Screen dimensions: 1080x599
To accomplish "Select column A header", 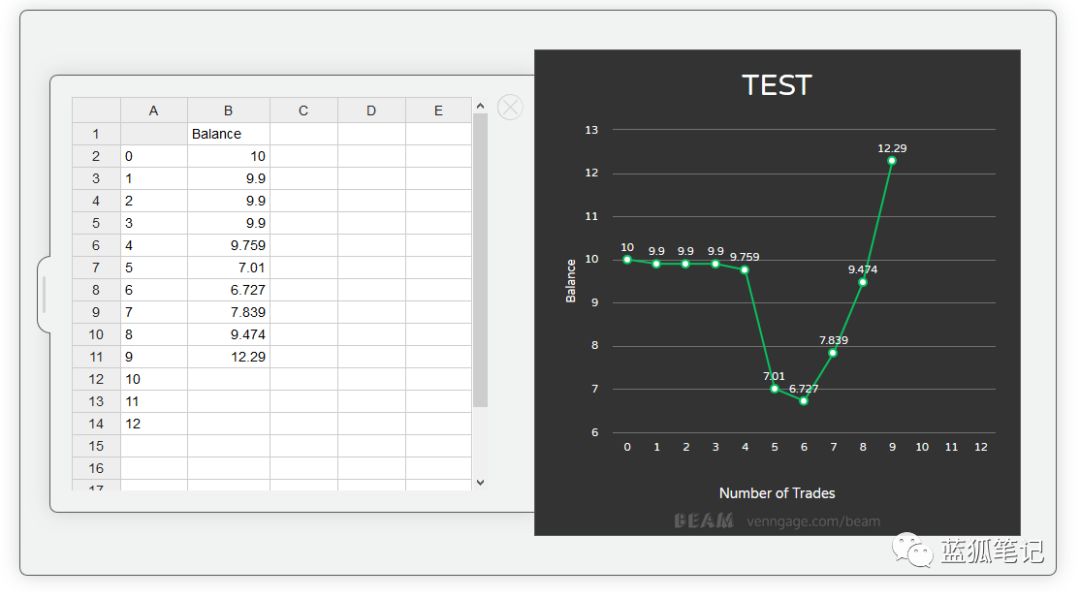I will (x=154, y=111).
